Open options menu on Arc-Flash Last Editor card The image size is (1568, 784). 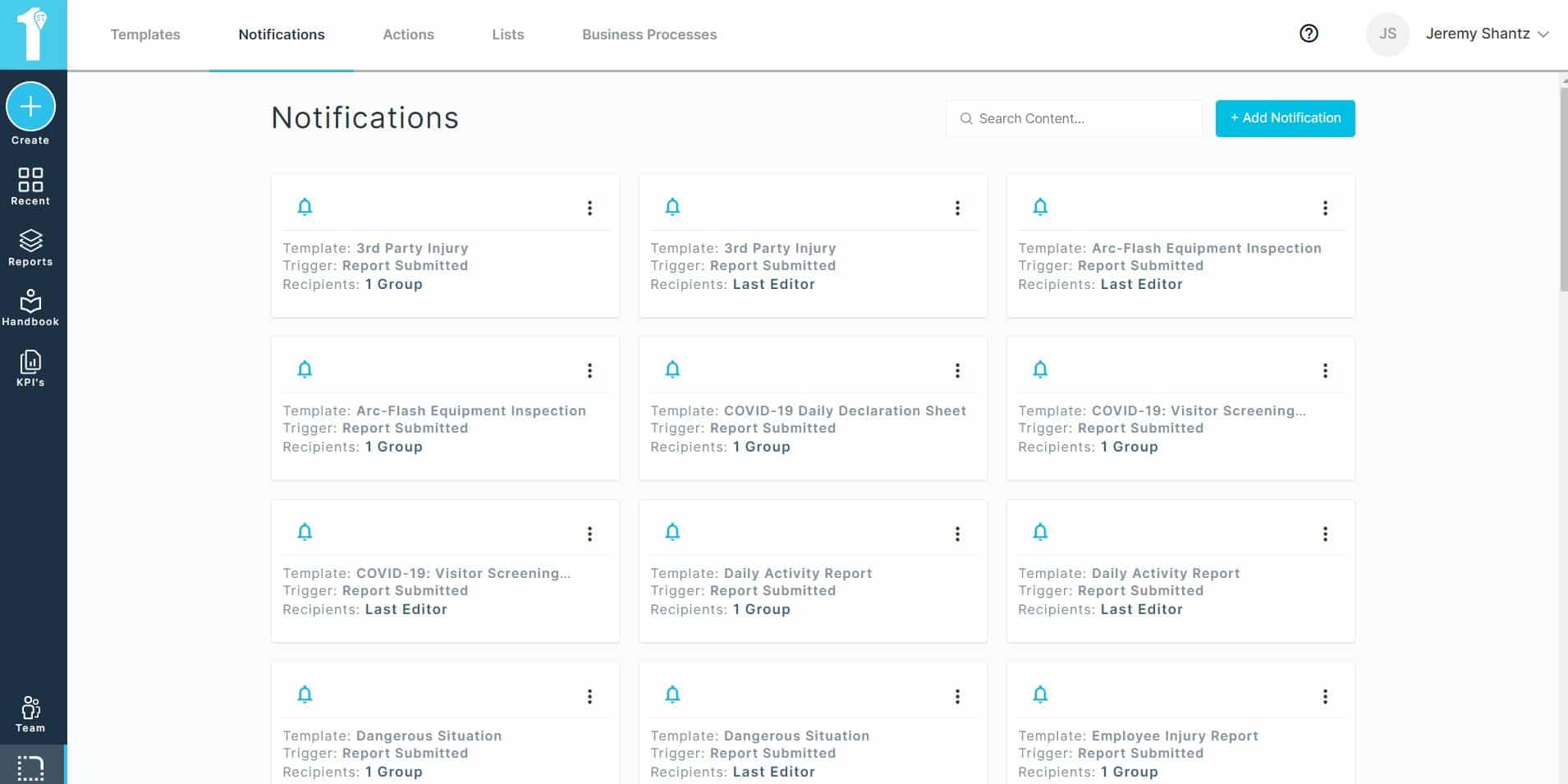click(1325, 209)
